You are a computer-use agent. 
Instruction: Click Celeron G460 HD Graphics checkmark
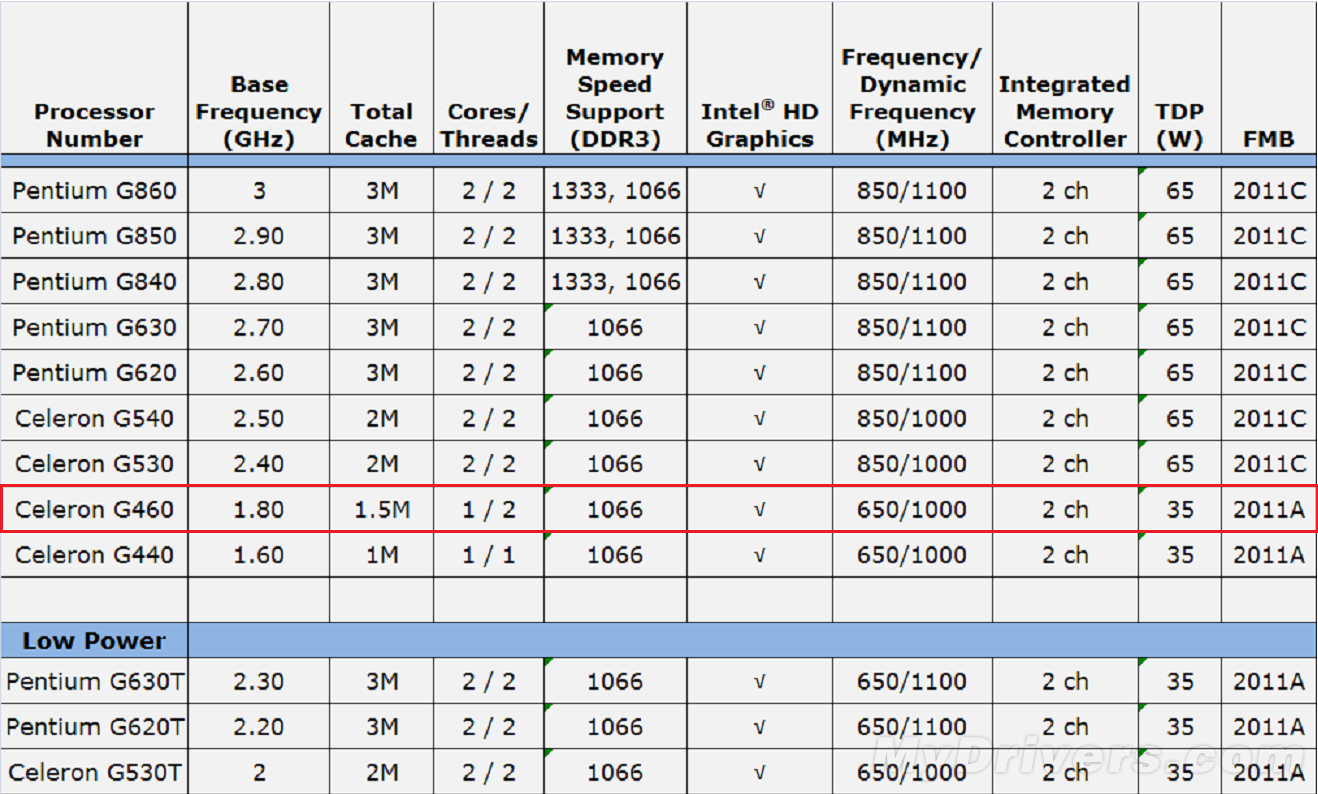pos(759,510)
